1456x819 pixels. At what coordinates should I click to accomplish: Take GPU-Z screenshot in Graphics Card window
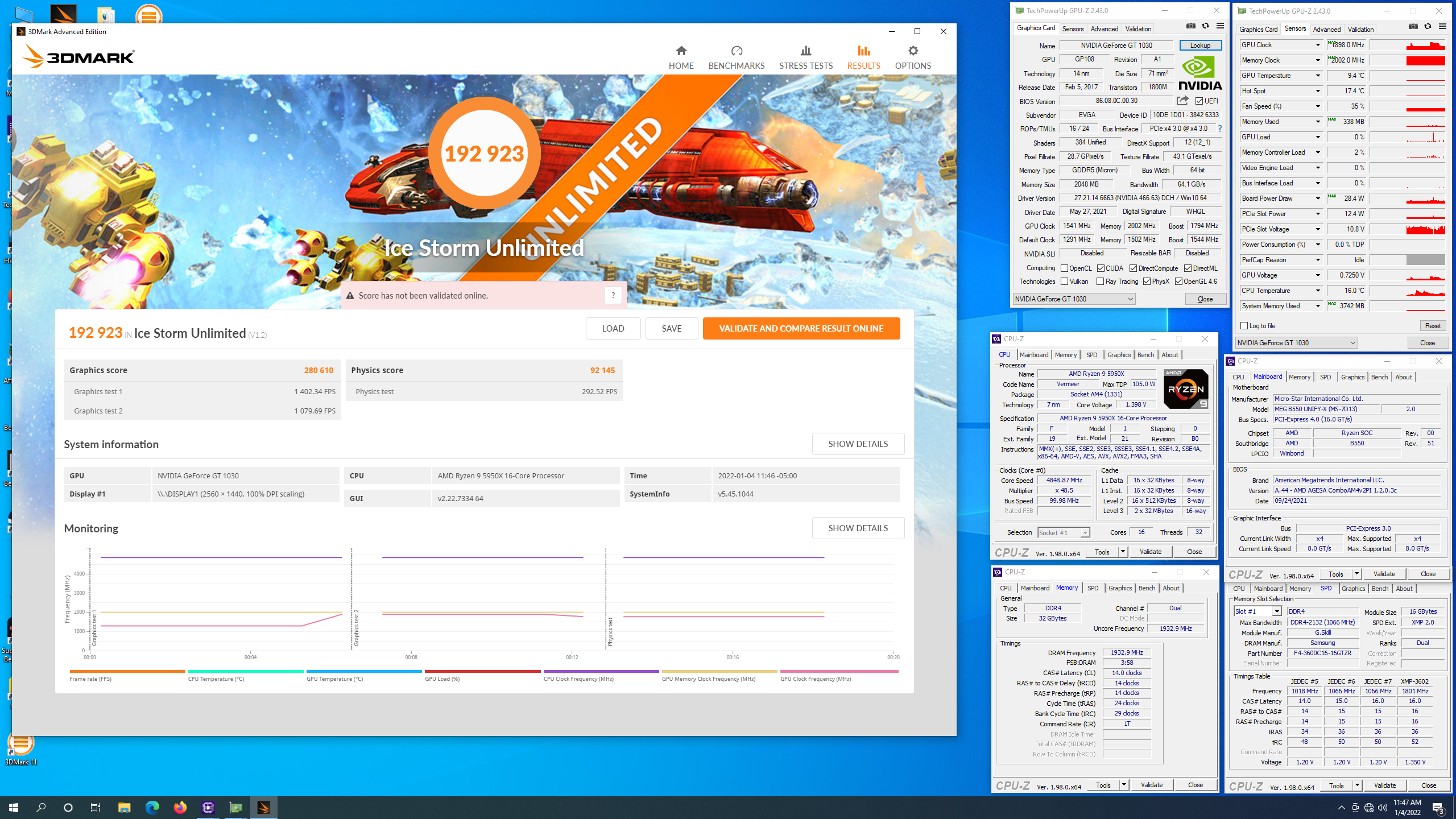[1190, 26]
